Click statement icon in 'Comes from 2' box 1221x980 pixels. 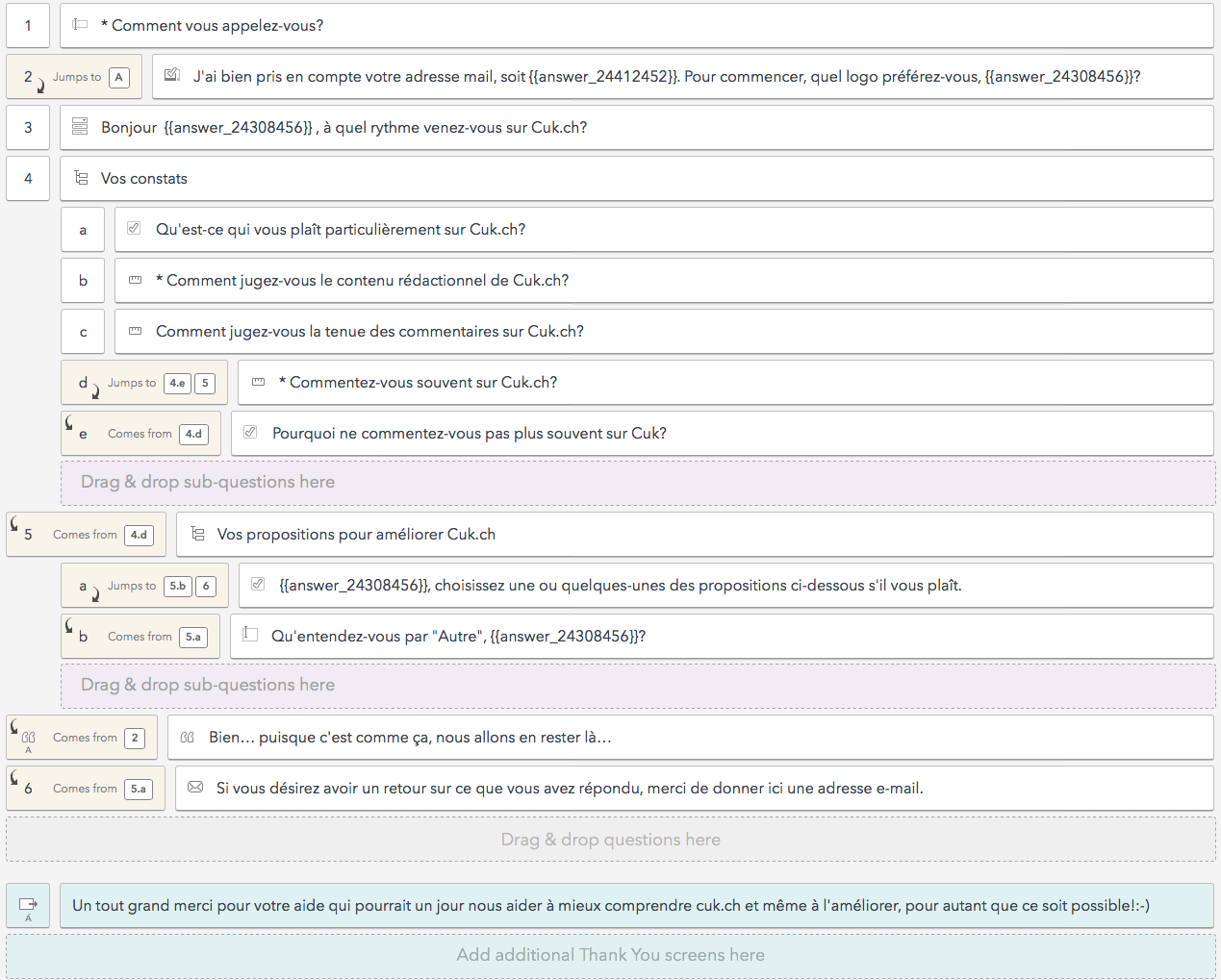[x=28, y=738]
